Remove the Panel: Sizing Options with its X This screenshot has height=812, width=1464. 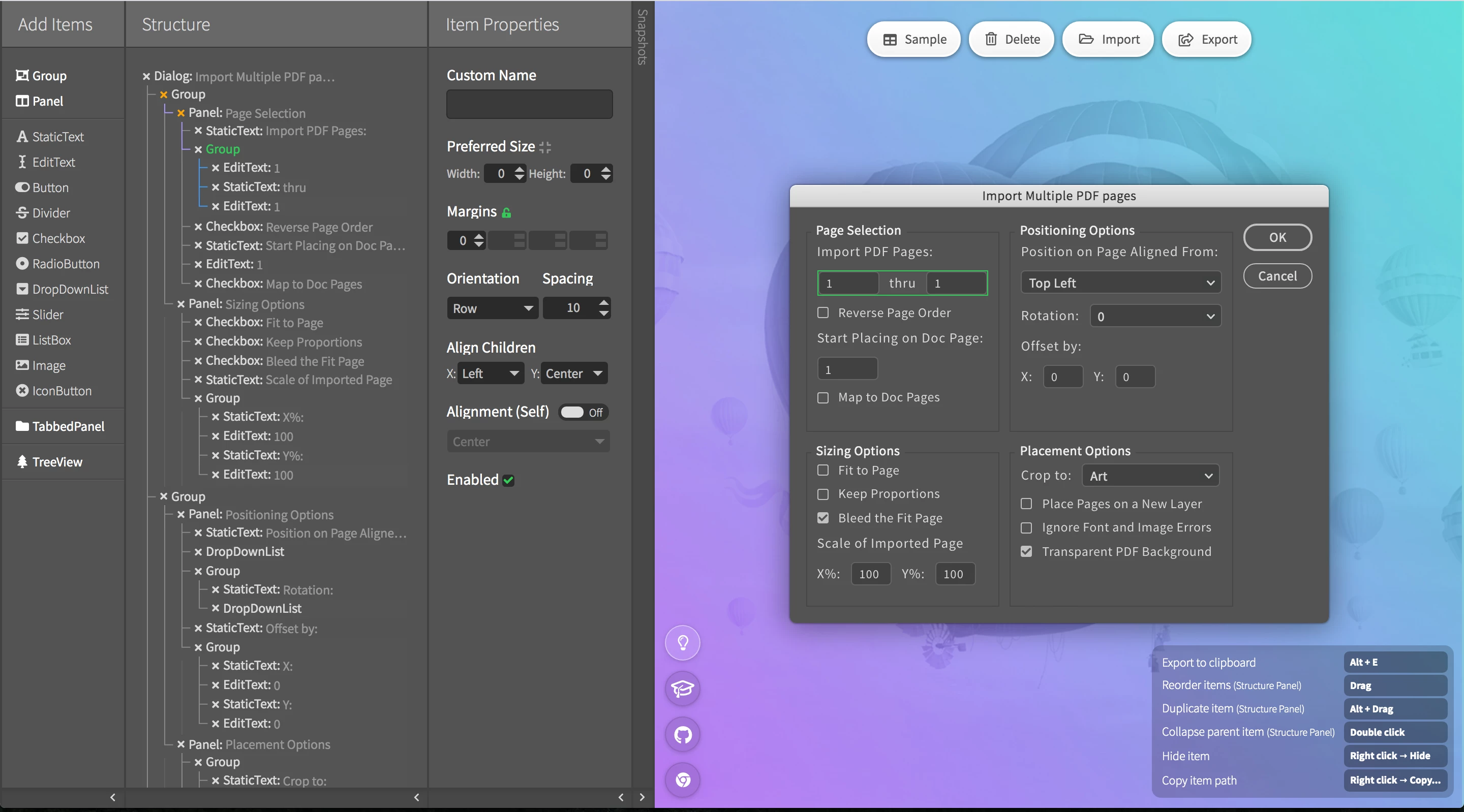(181, 304)
